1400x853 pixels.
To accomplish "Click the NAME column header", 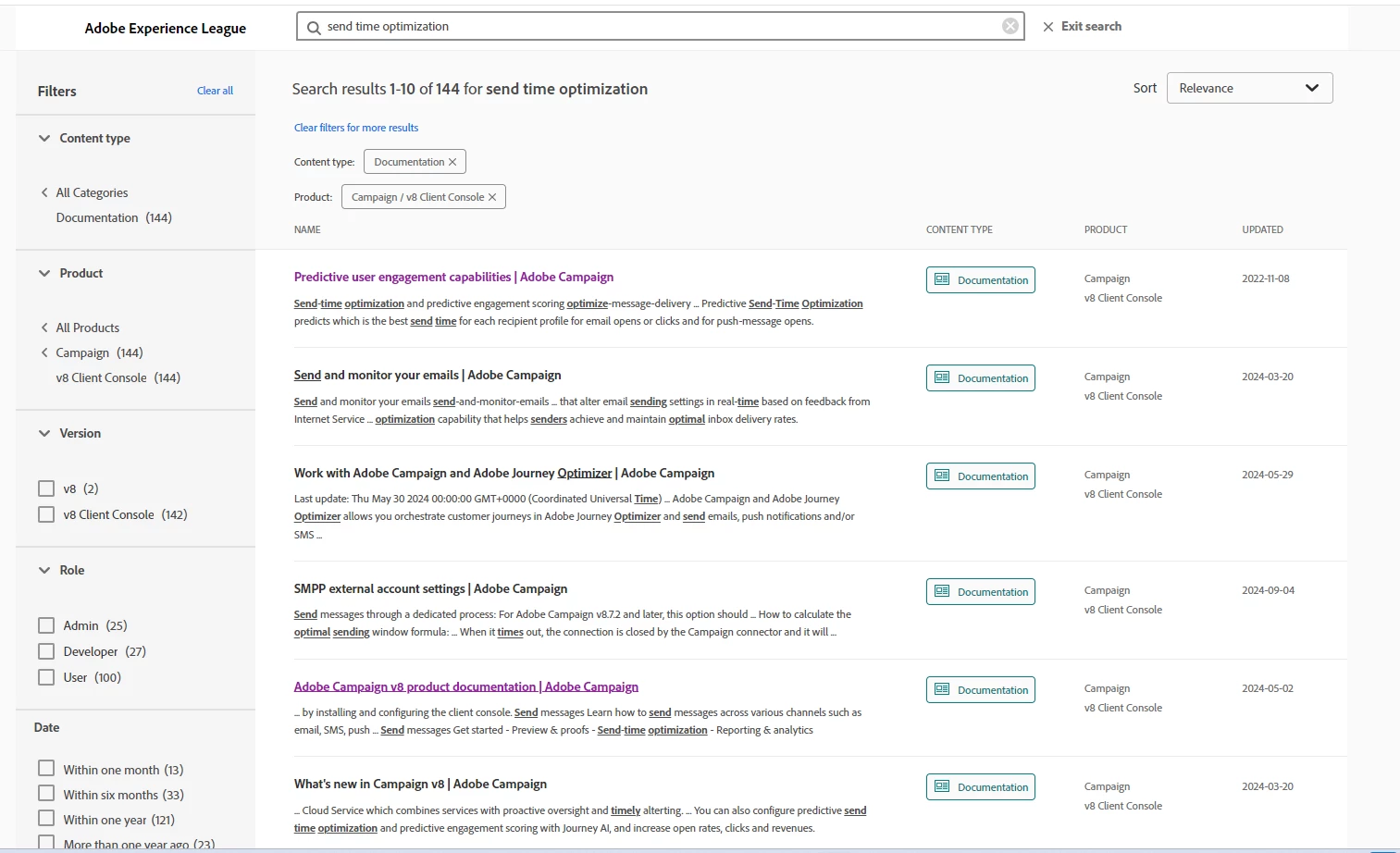I will click(x=307, y=229).
